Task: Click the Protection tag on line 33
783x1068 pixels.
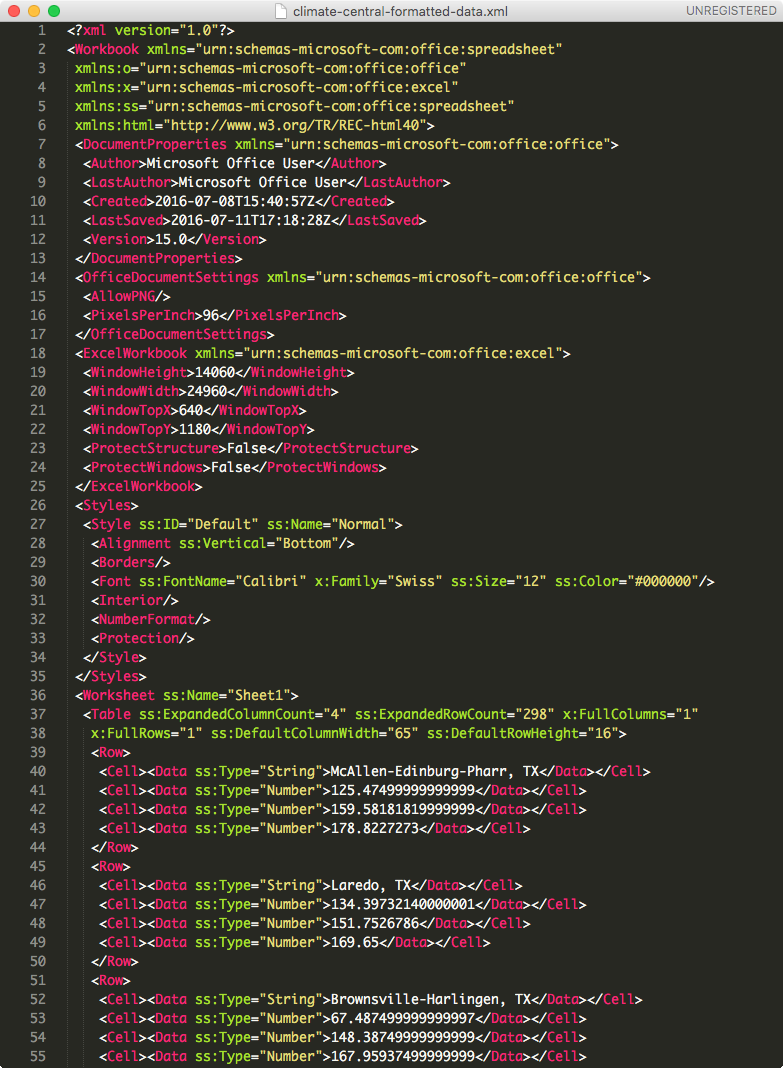Action: [x=143, y=639]
